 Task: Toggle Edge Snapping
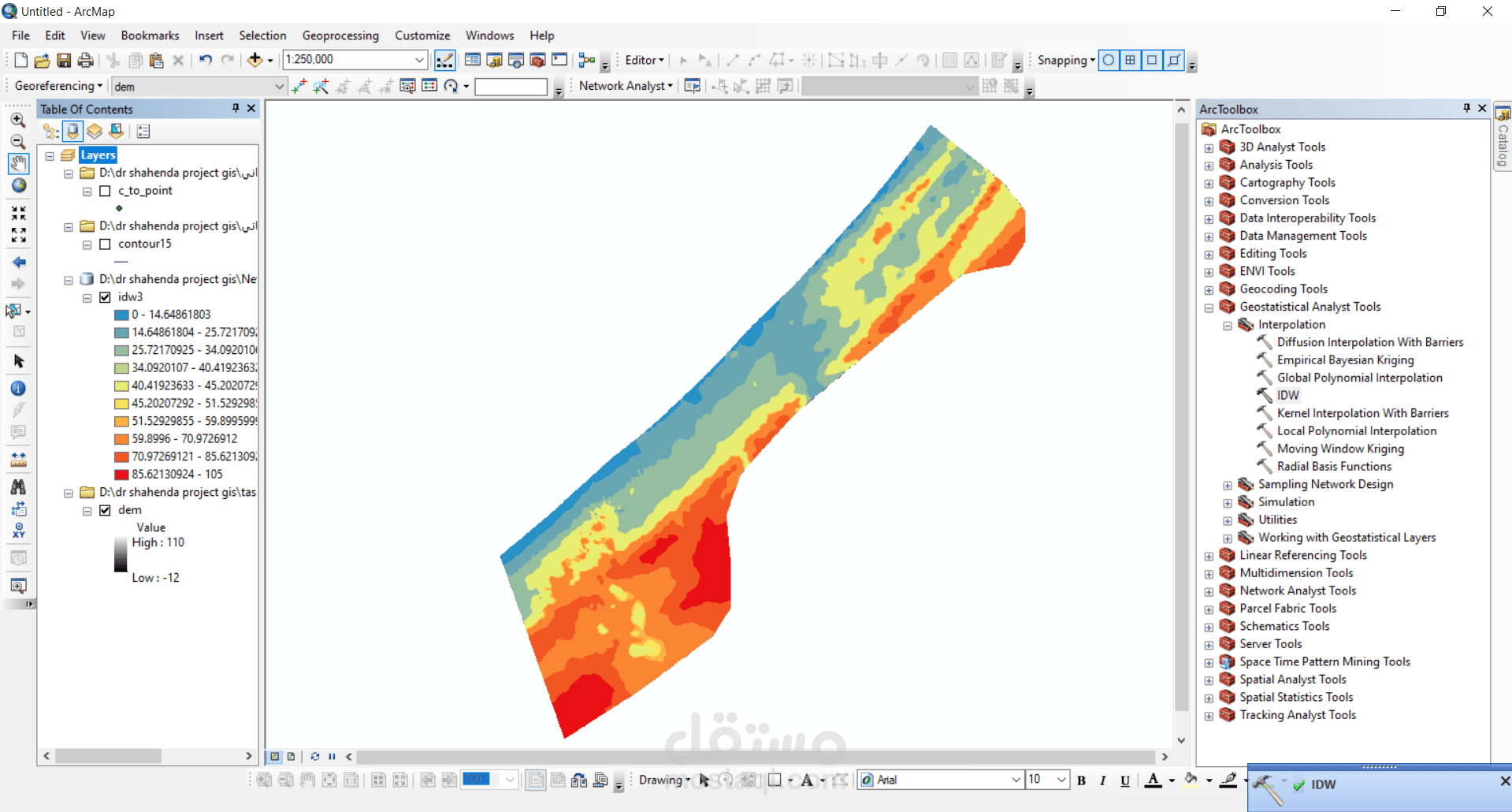click(x=1174, y=60)
